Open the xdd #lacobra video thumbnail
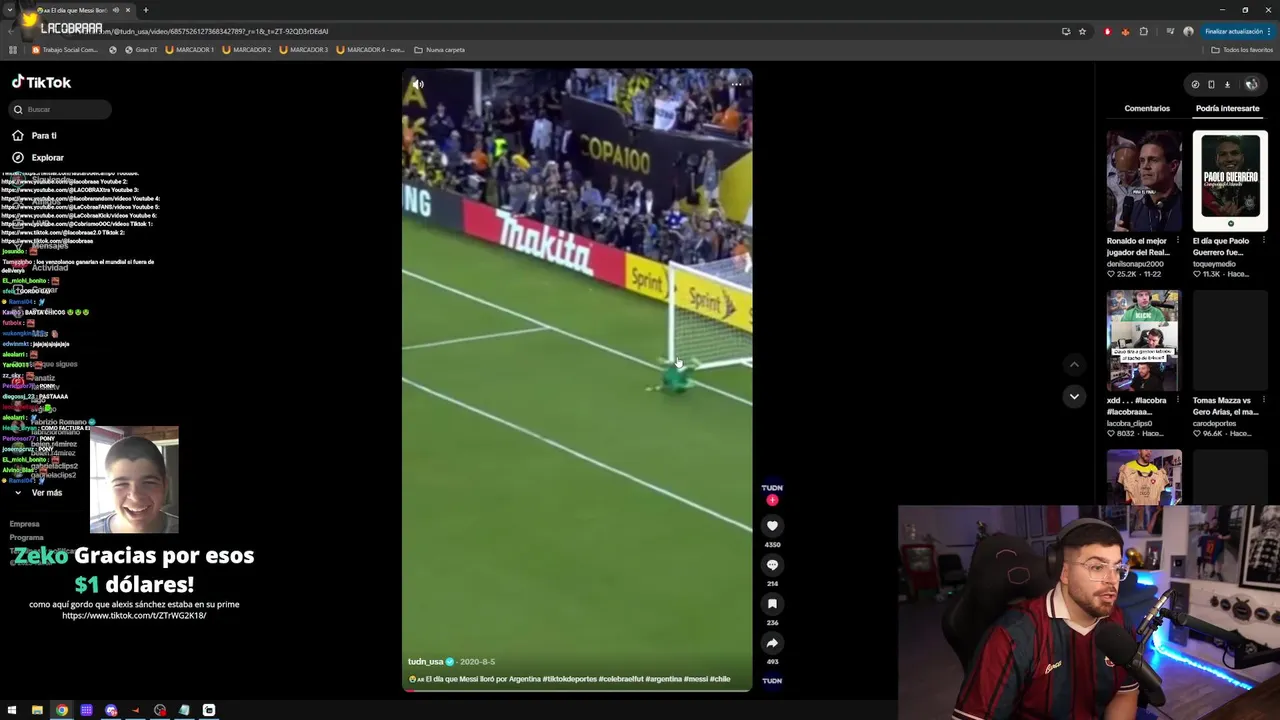 coord(1143,341)
